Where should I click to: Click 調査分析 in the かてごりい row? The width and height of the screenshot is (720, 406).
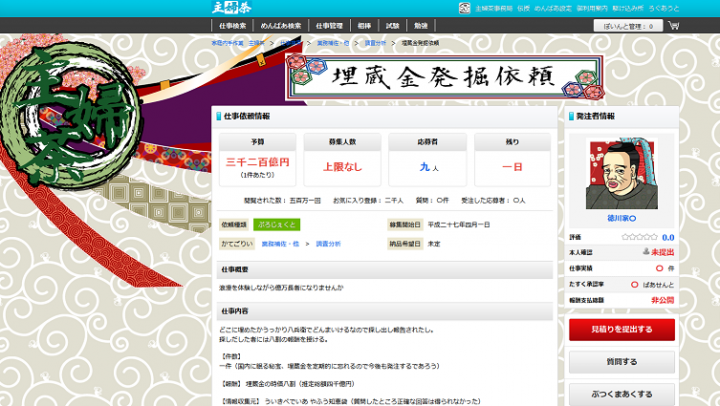[x=328, y=244]
